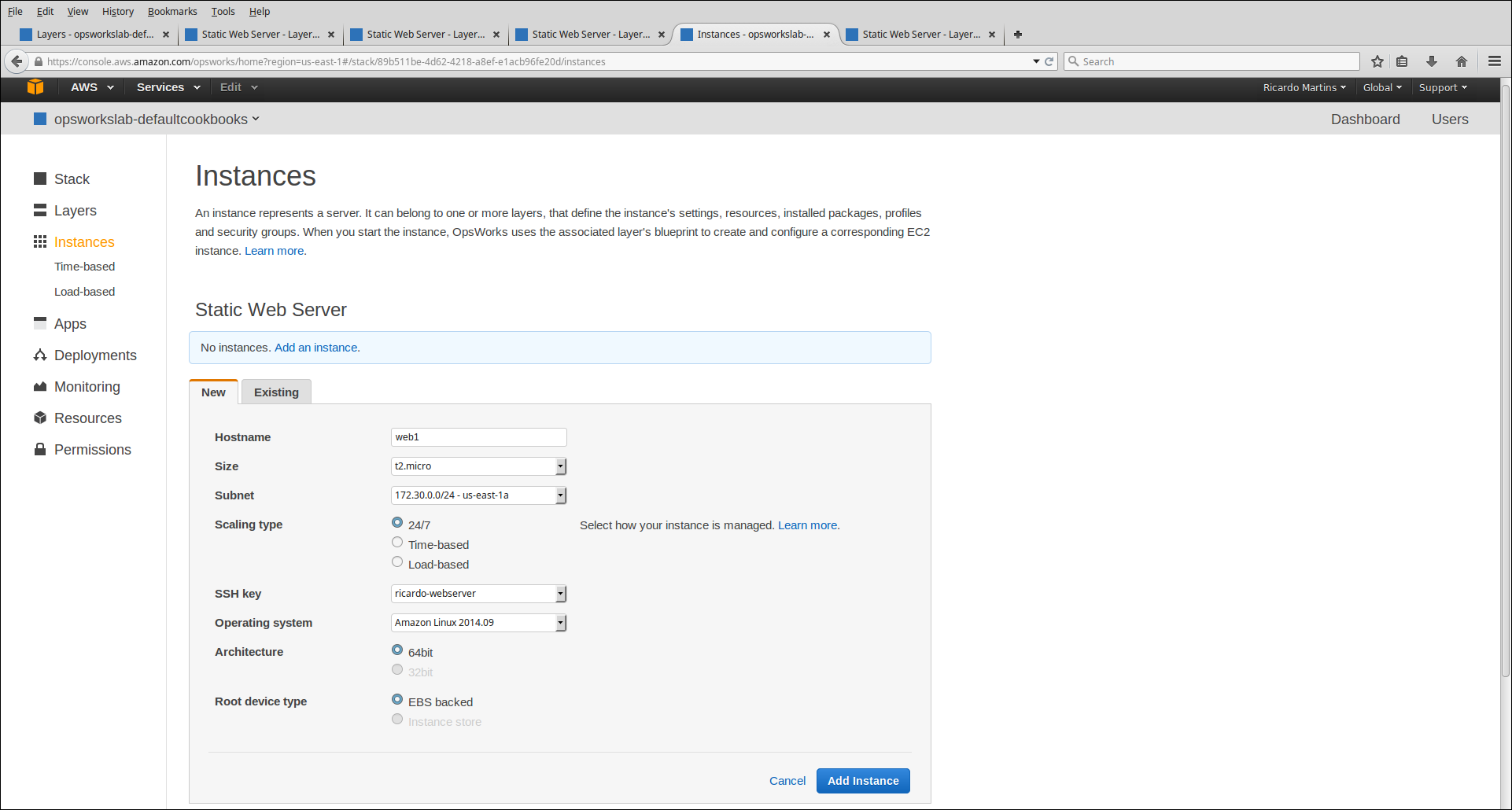Click the Hostname input field
The width and height of the screenshot is (1512, 810).
click(x=478, y=437)
